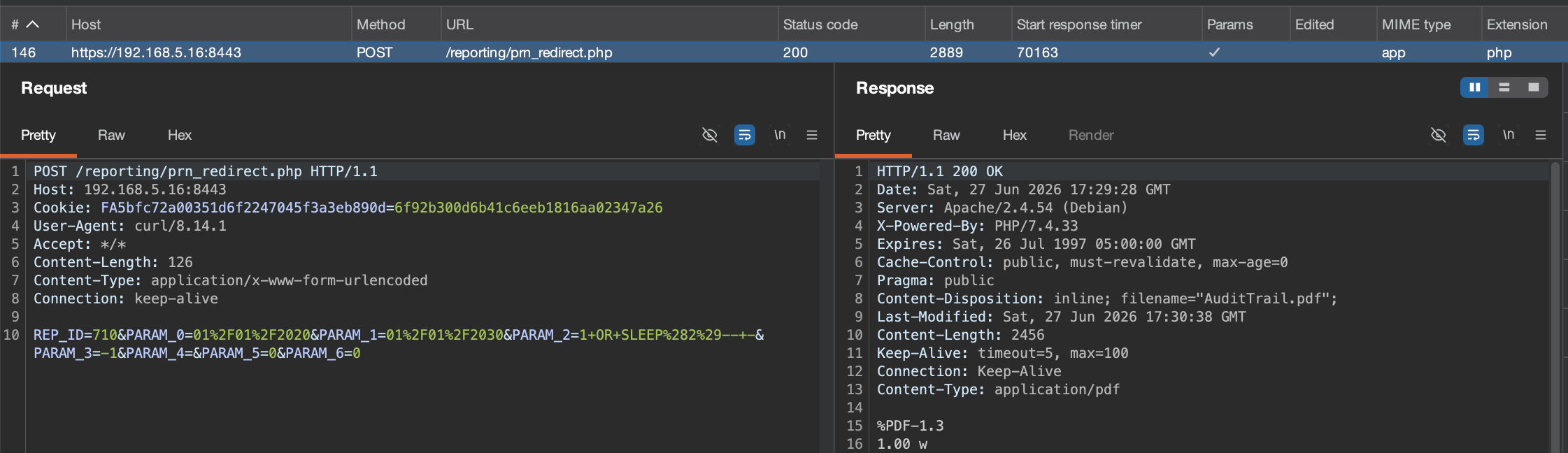Viewport: 1568px width, 453px height.
Task: Click the Content-Type: application/pdf line
Action: [998, 389]
